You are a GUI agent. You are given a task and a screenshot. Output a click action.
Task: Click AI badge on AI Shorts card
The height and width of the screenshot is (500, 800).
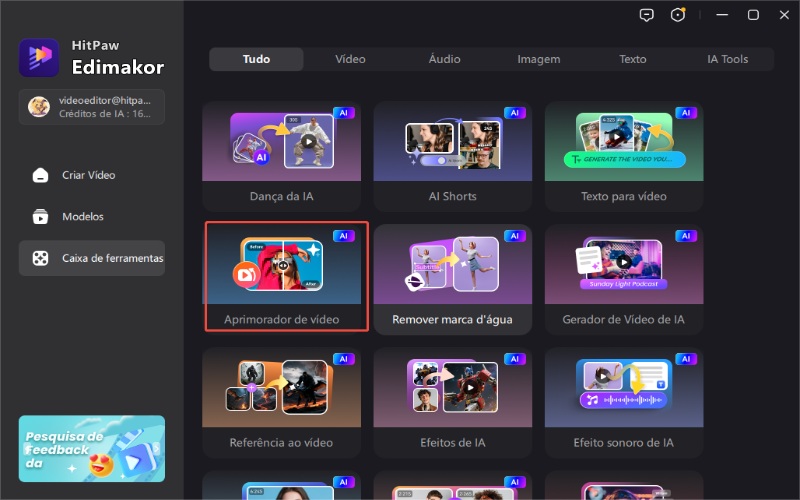514,113
